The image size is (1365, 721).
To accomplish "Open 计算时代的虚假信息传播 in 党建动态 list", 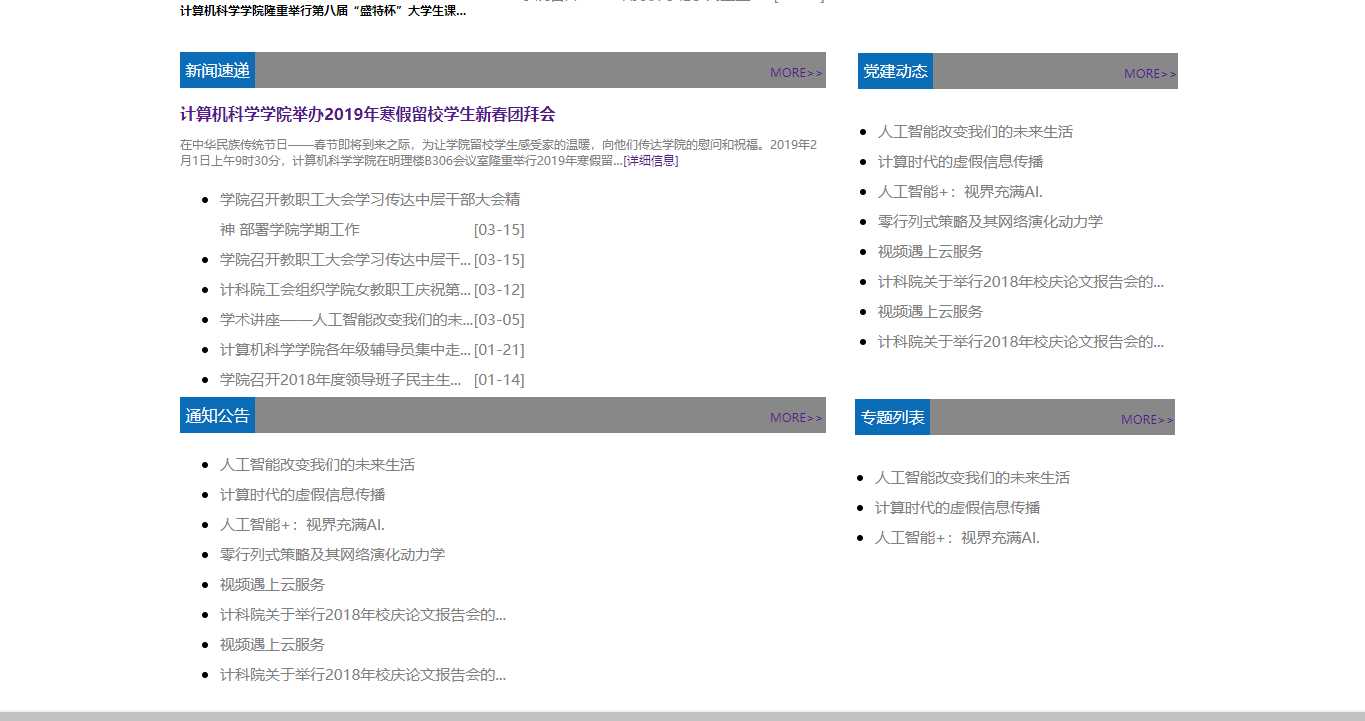I will [x=960, y=162].
